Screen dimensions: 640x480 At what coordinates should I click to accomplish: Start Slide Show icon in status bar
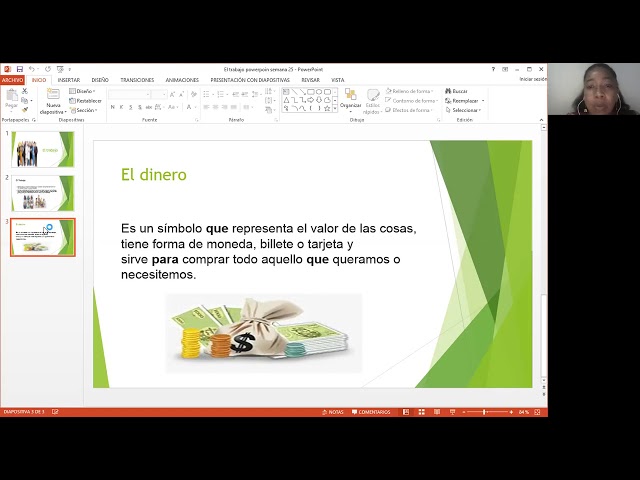click(x=452, y=412)
